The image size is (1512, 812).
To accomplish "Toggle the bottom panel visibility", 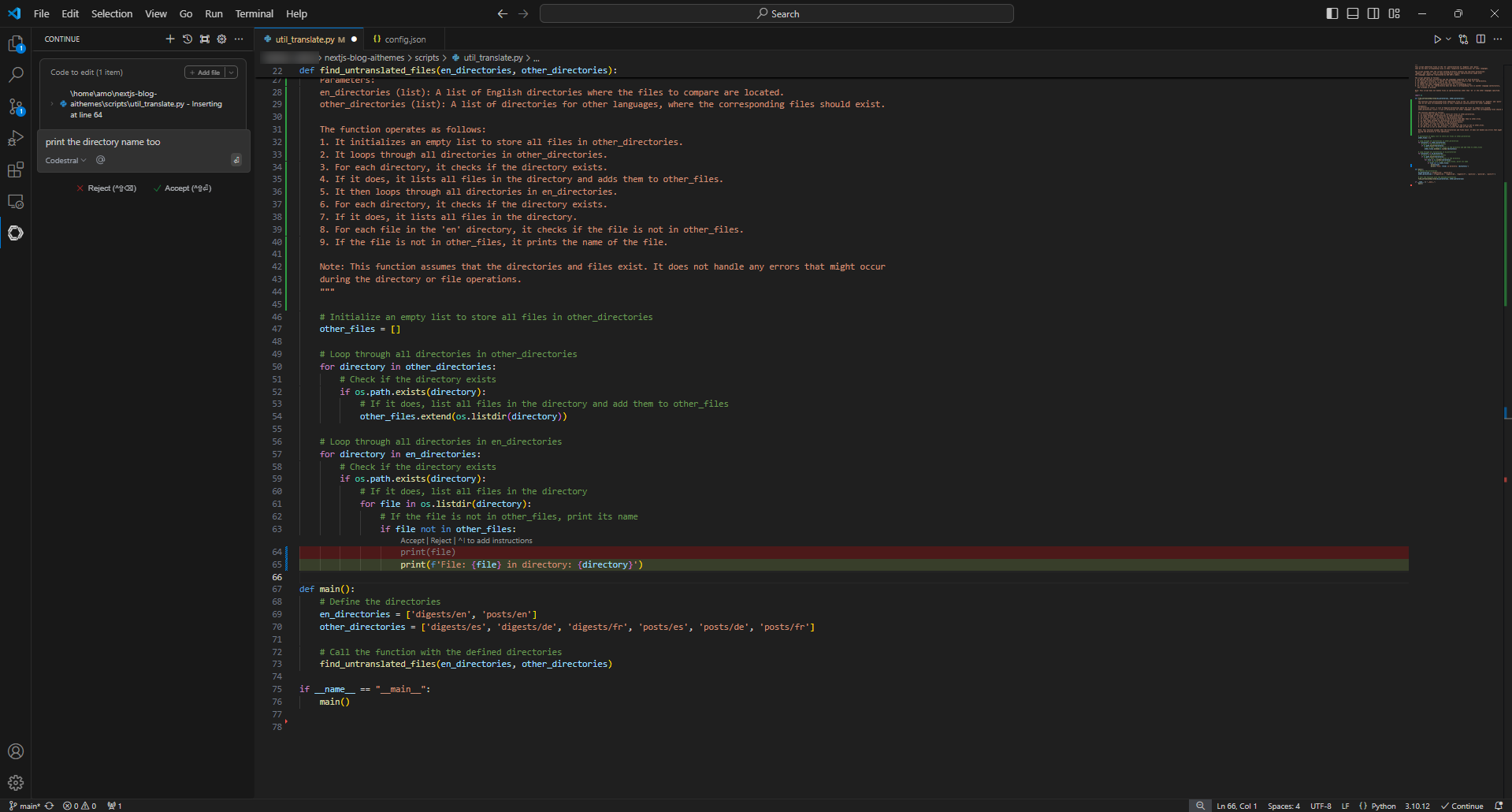I will [x=1353, y=13].
